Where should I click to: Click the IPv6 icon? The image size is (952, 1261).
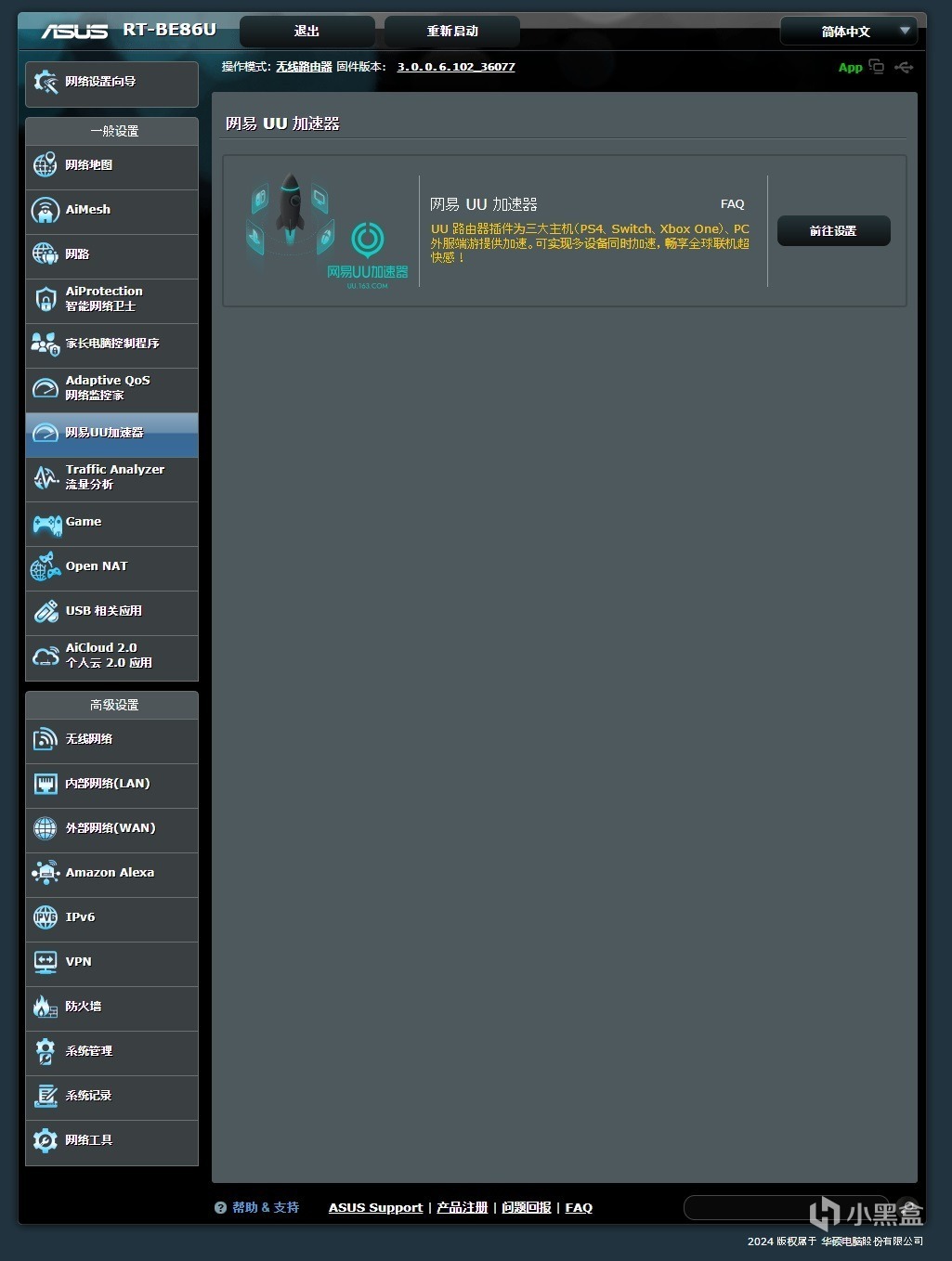tap(46, 917)
